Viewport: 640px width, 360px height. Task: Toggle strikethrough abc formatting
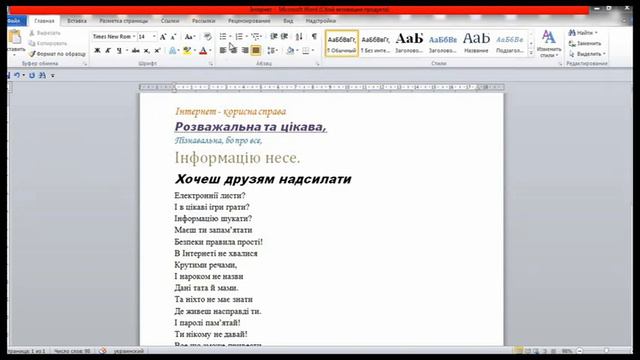136,51
